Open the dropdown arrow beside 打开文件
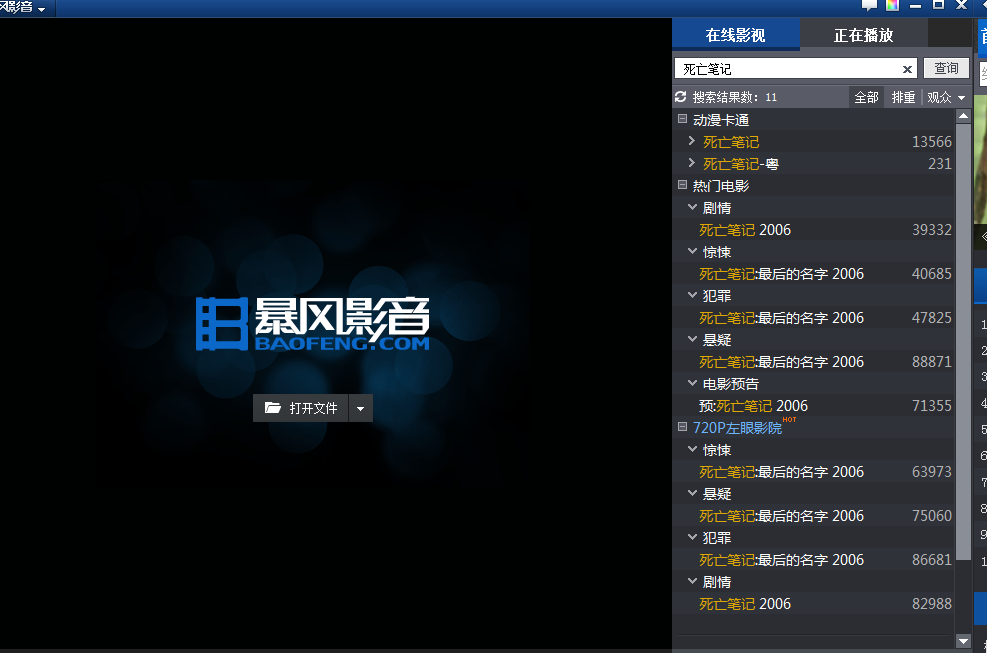The image size is (987, 653). [360, 408]
